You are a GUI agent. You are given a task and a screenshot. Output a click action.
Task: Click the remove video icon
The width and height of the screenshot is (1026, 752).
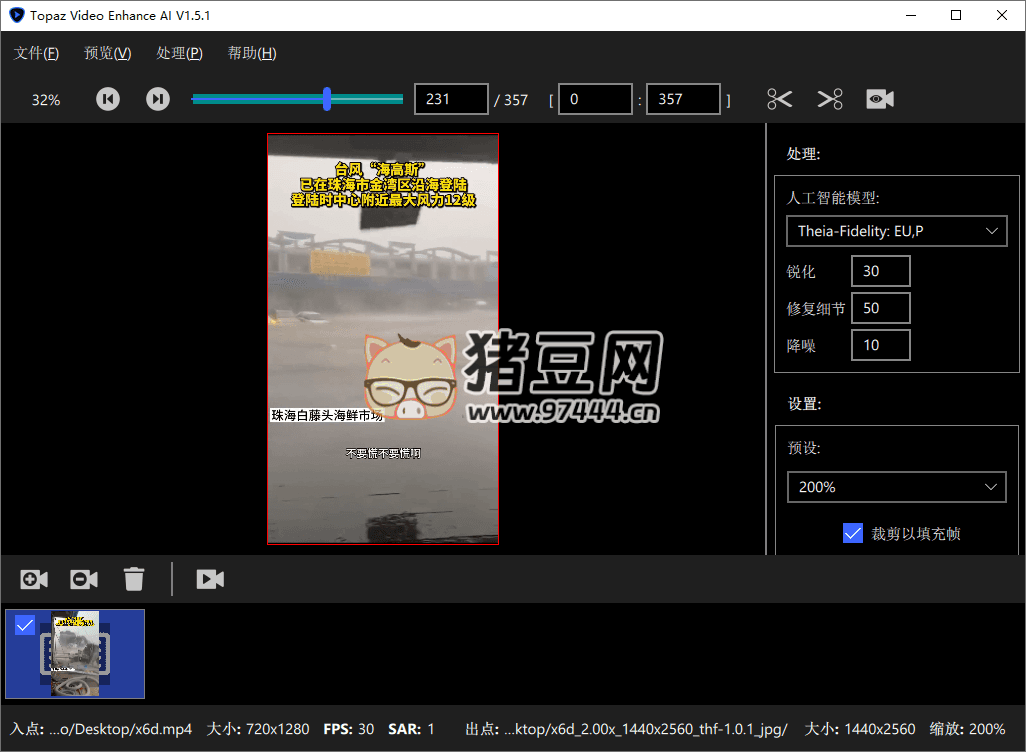83,579
